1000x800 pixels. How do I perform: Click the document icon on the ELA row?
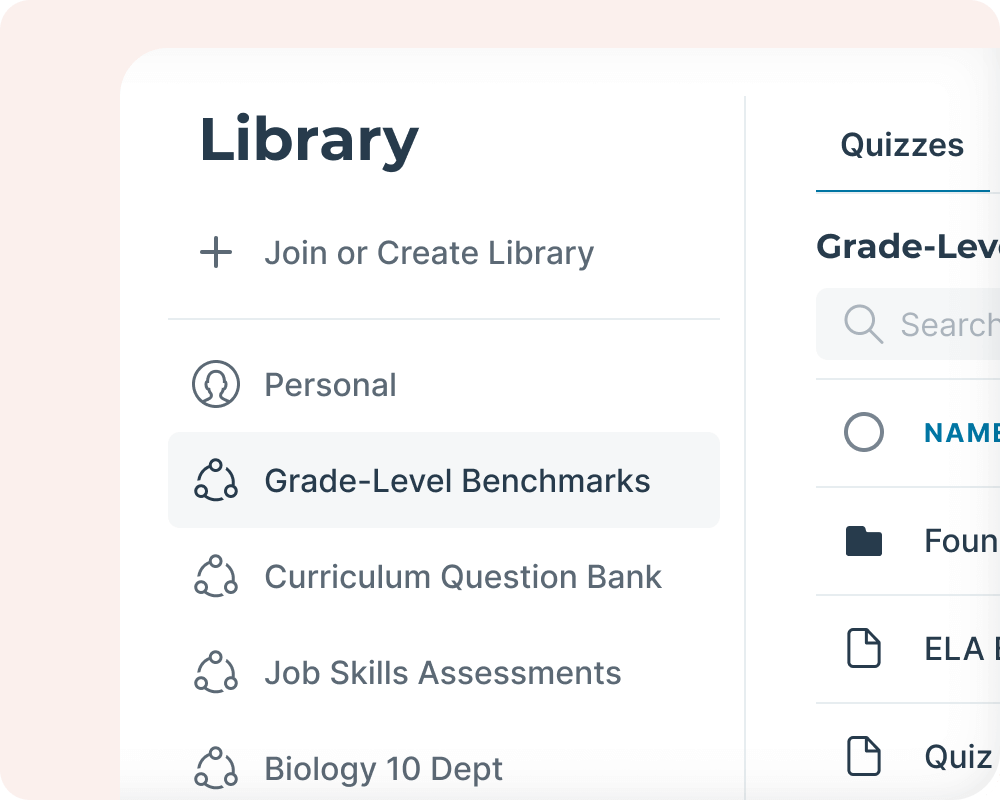pyautogui.click(x=864, y=649)
